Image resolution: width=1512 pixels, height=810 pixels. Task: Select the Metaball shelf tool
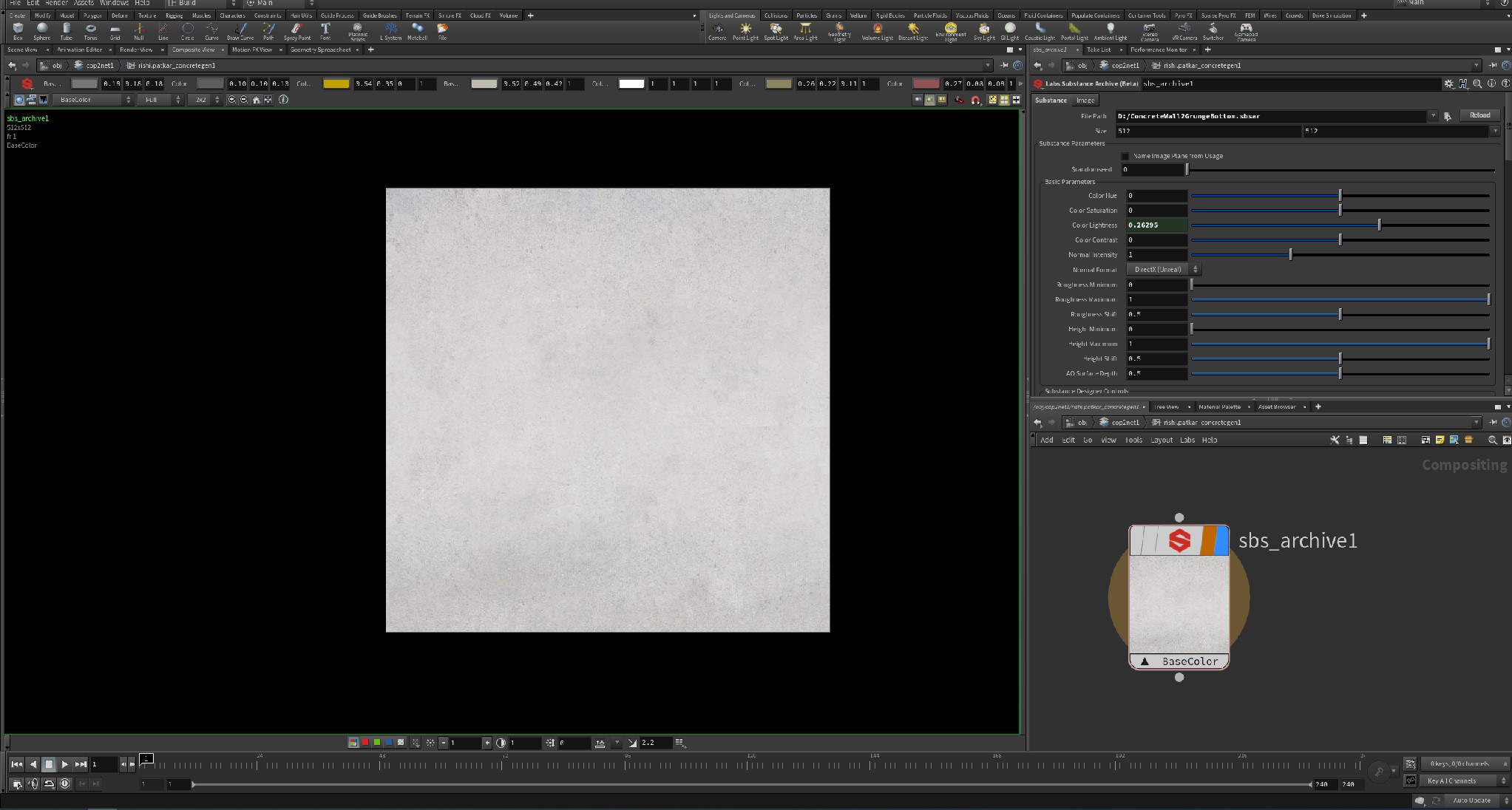[417, 31]
